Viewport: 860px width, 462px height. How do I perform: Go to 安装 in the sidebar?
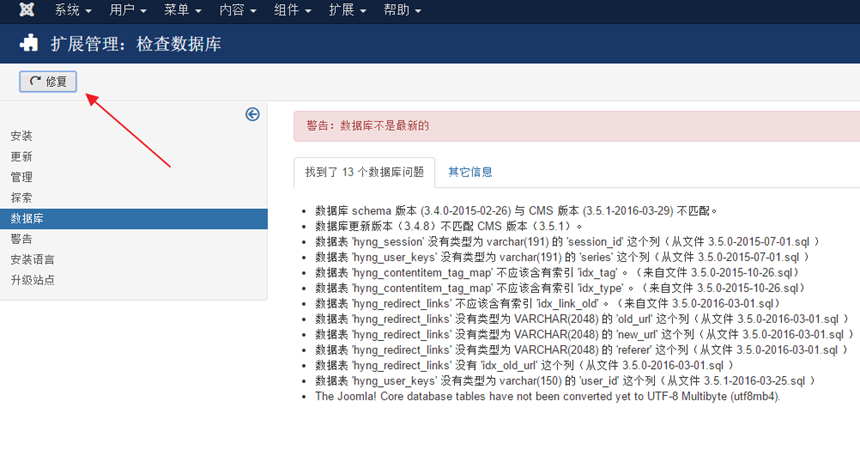pos(21,136)
